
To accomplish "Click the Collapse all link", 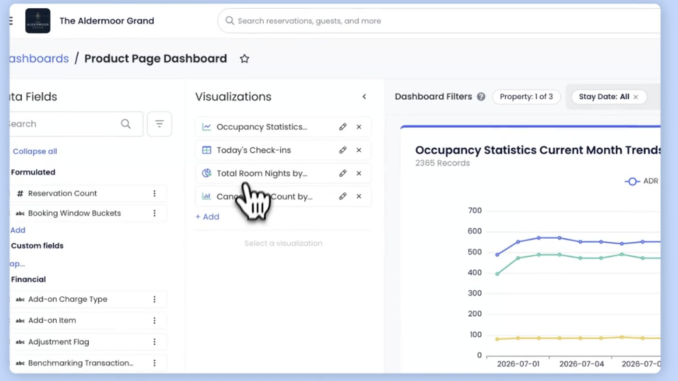I will 35,151.
